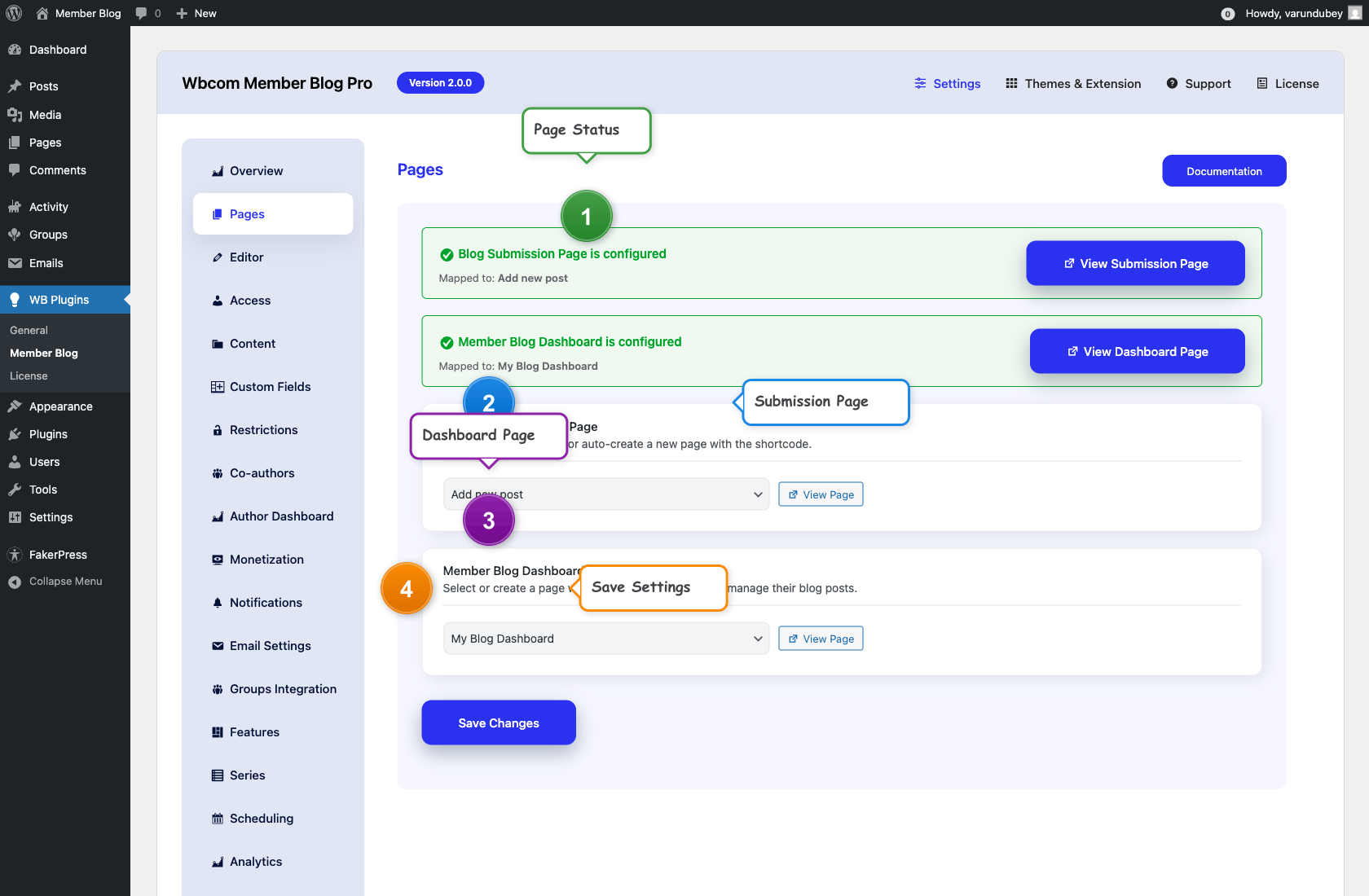This screenshot has width=1369, height=896.
Task: Click View Dashboard Page button
Action: point(1136,351)
